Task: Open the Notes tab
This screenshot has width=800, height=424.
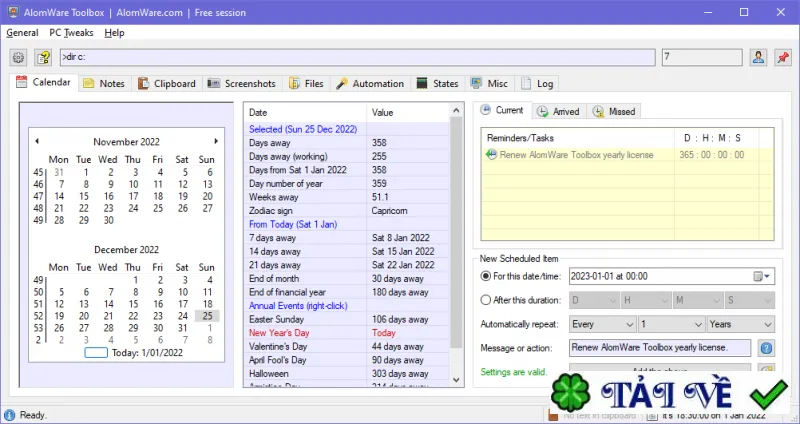Action: click(x=105, y=84)
